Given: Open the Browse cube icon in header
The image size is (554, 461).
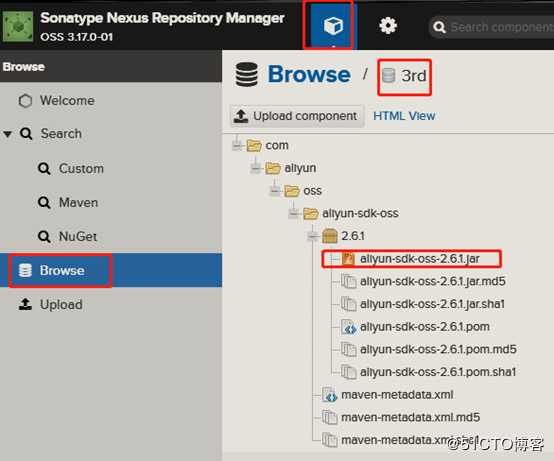Looking at the screenshot, I should point(333,26).
